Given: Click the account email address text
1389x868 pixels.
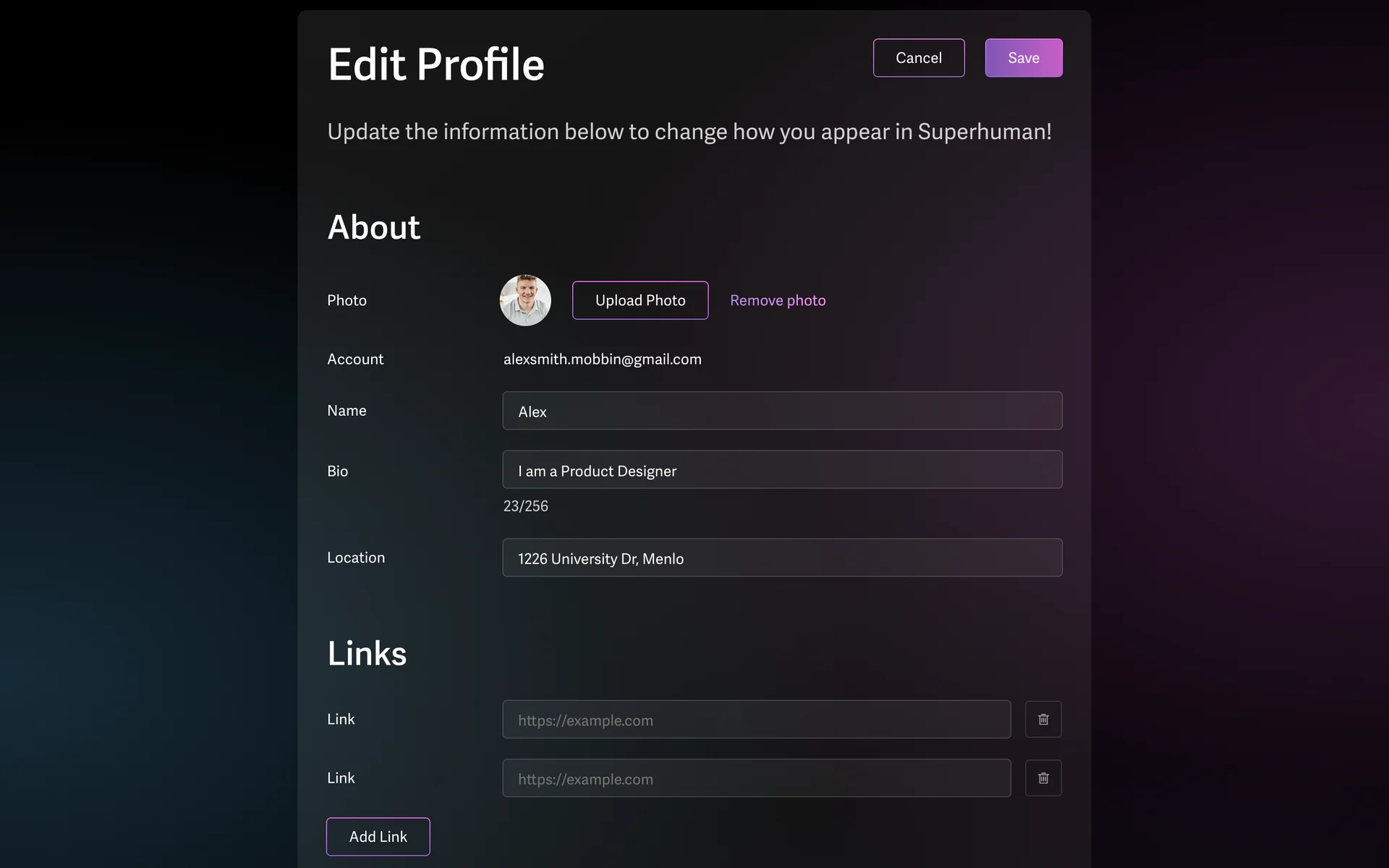Looking at the screenshot, I should pyautogui.click(x=602, y=359).
